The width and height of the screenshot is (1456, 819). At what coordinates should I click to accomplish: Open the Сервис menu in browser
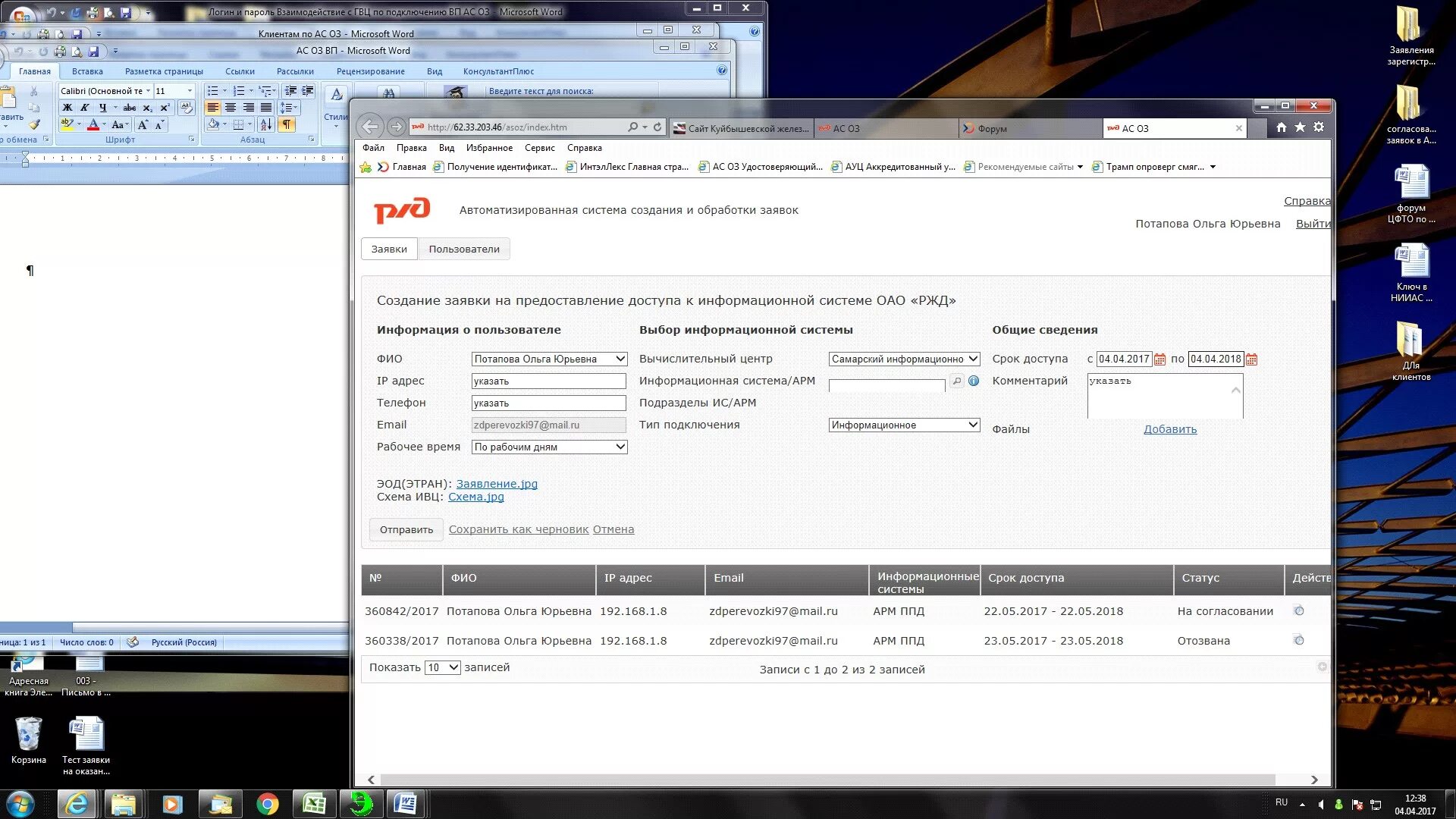(x=540, y=148)
